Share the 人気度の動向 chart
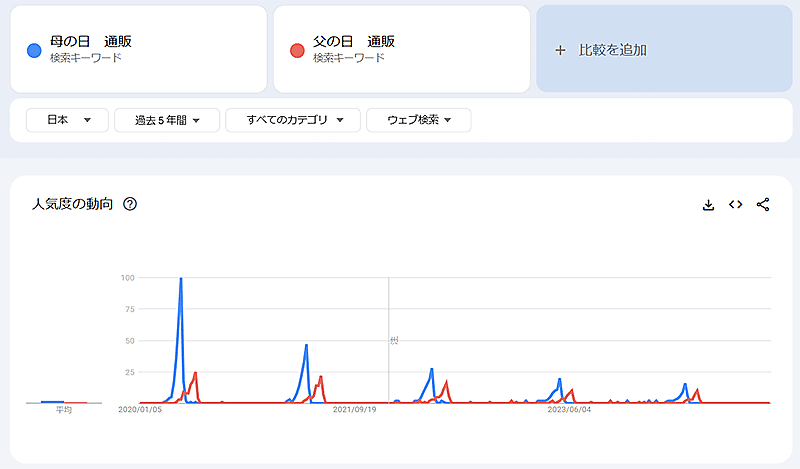800x469 pixels. click(763, 205)
